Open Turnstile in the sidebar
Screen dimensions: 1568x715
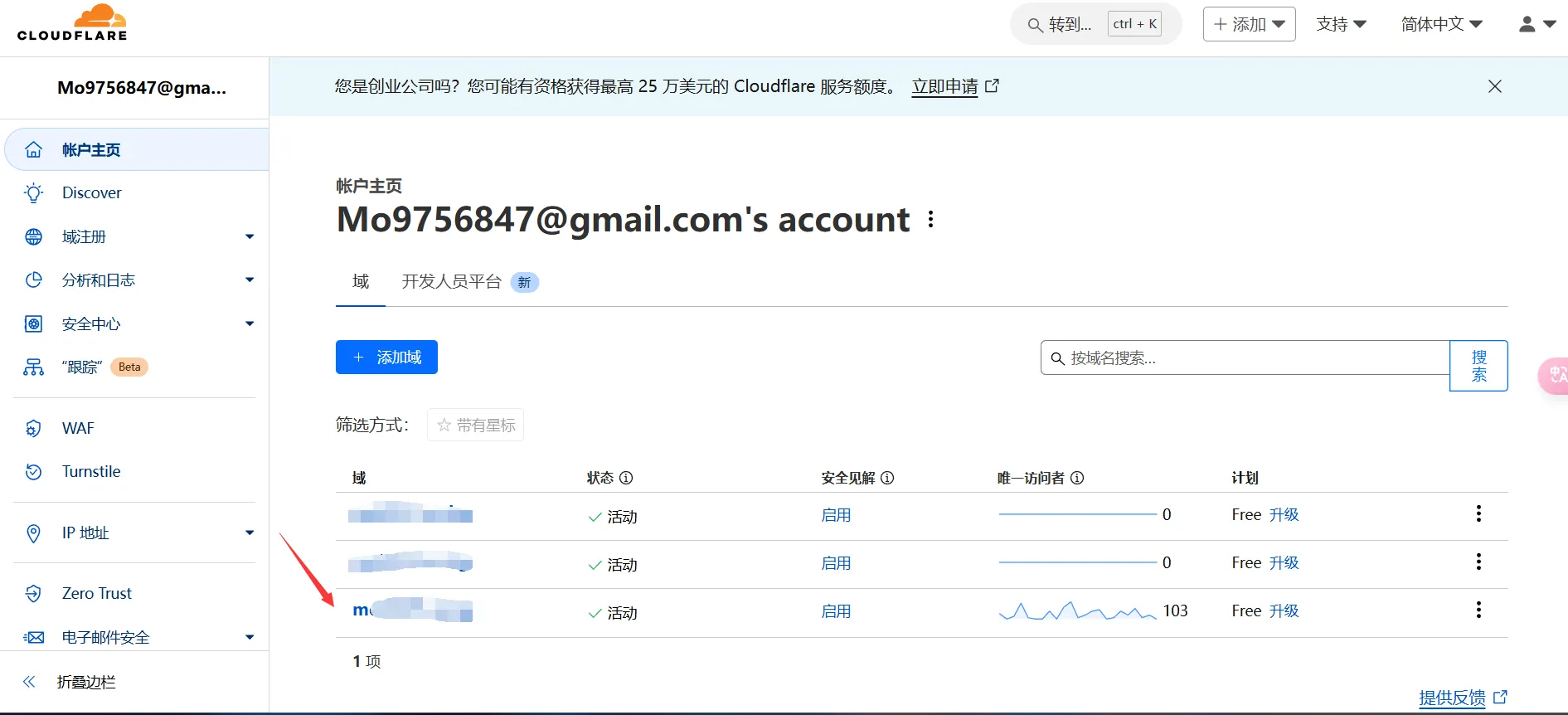91,471
